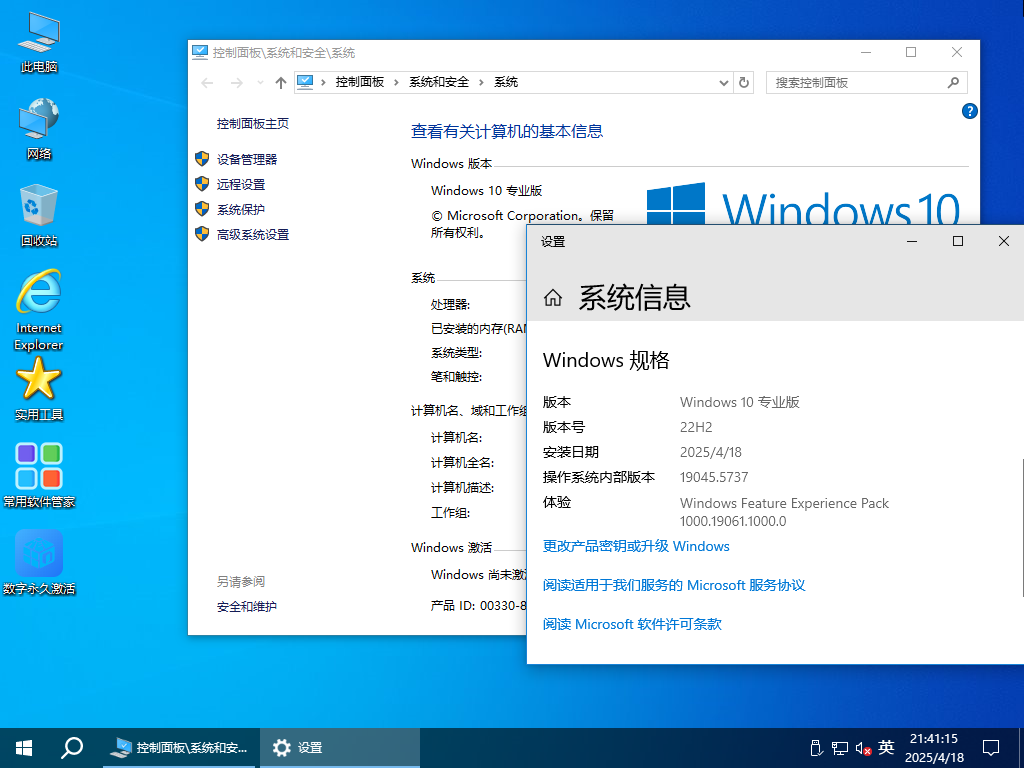This screenshot has height=768, width=1024.
Task: Switch to 设置 taskbar button
Action: coord(340,748)
